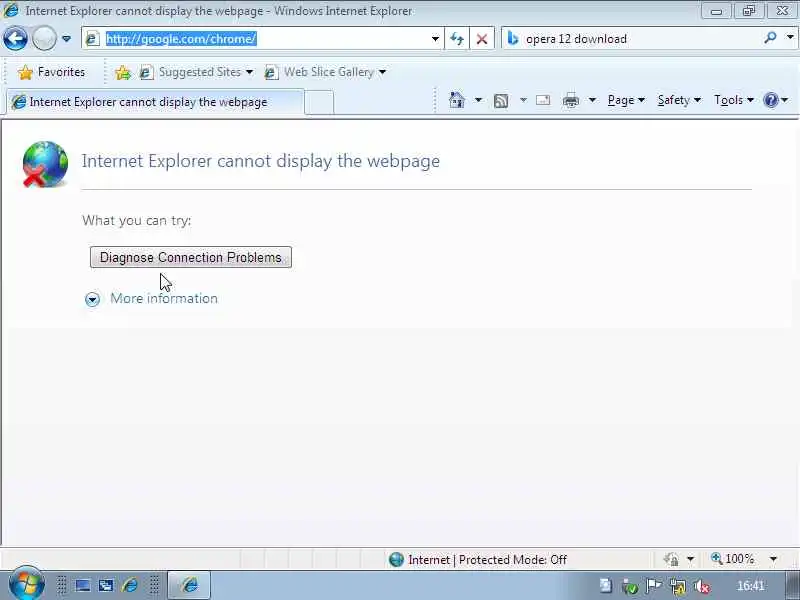Open the Windows Start menu
The height and width of the screenshot is (600, 800).
coord(26,583)
